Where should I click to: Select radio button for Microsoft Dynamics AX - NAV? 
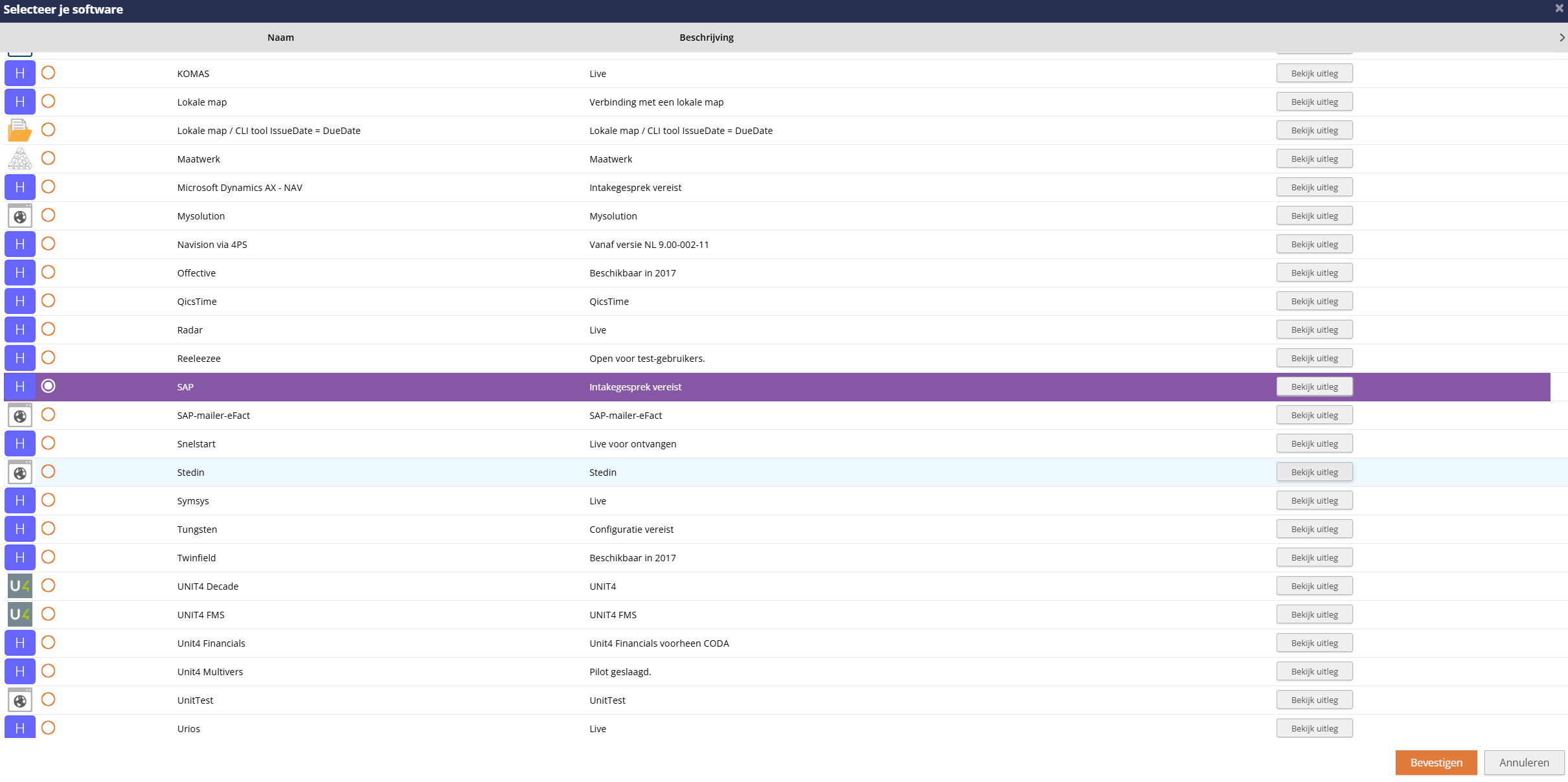[48, 186]
